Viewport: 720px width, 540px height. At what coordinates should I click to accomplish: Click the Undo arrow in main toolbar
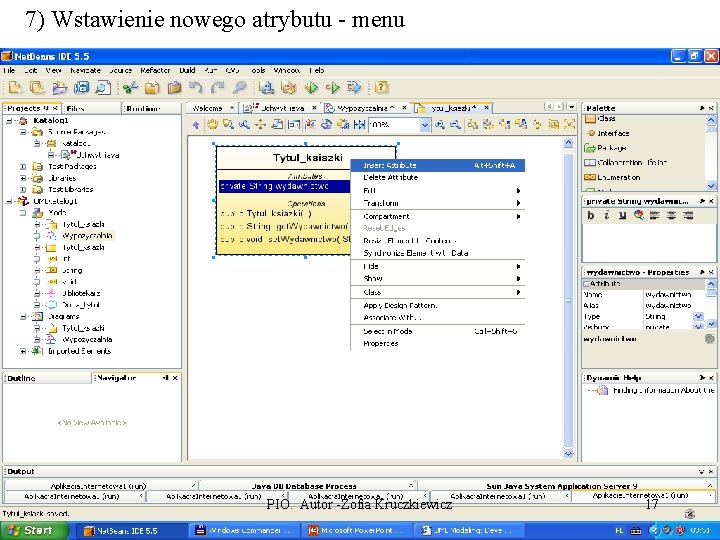click(x=196, y=87)
